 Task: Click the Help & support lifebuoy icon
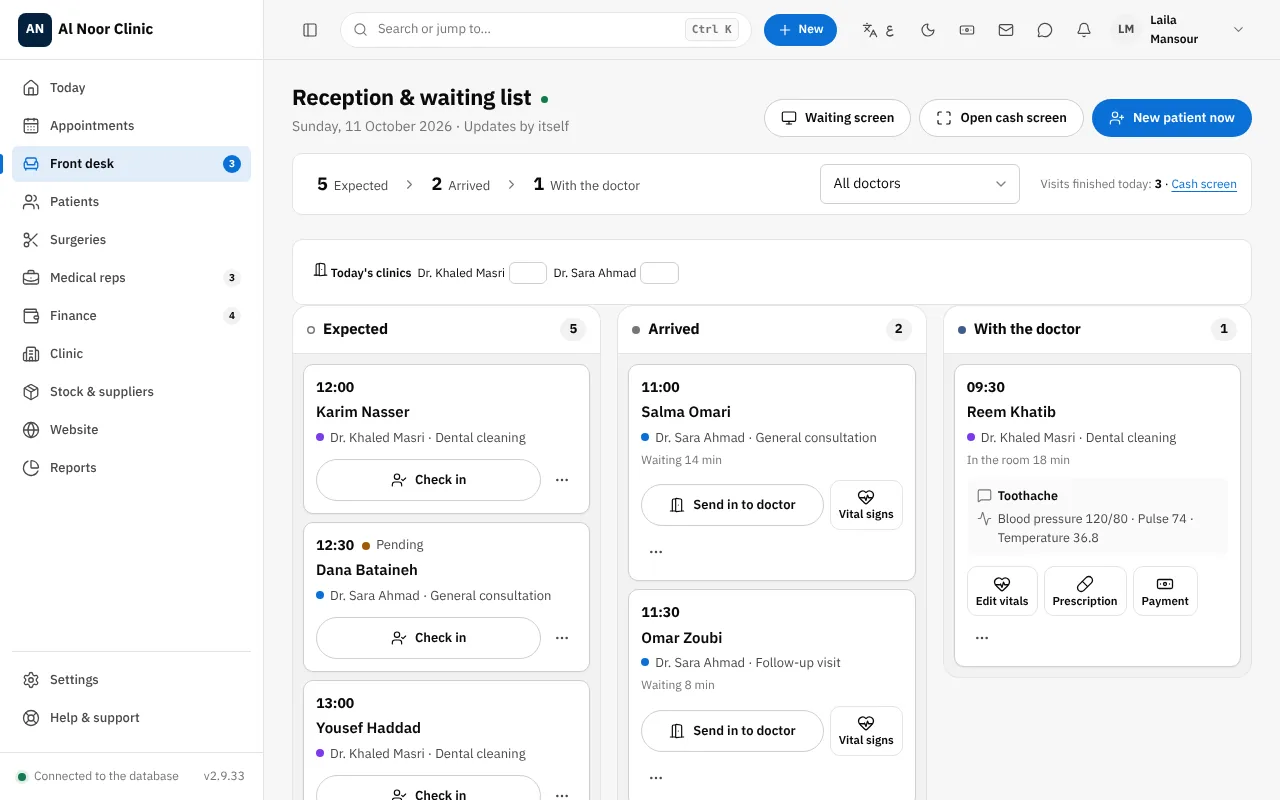[x=31, y=718]
